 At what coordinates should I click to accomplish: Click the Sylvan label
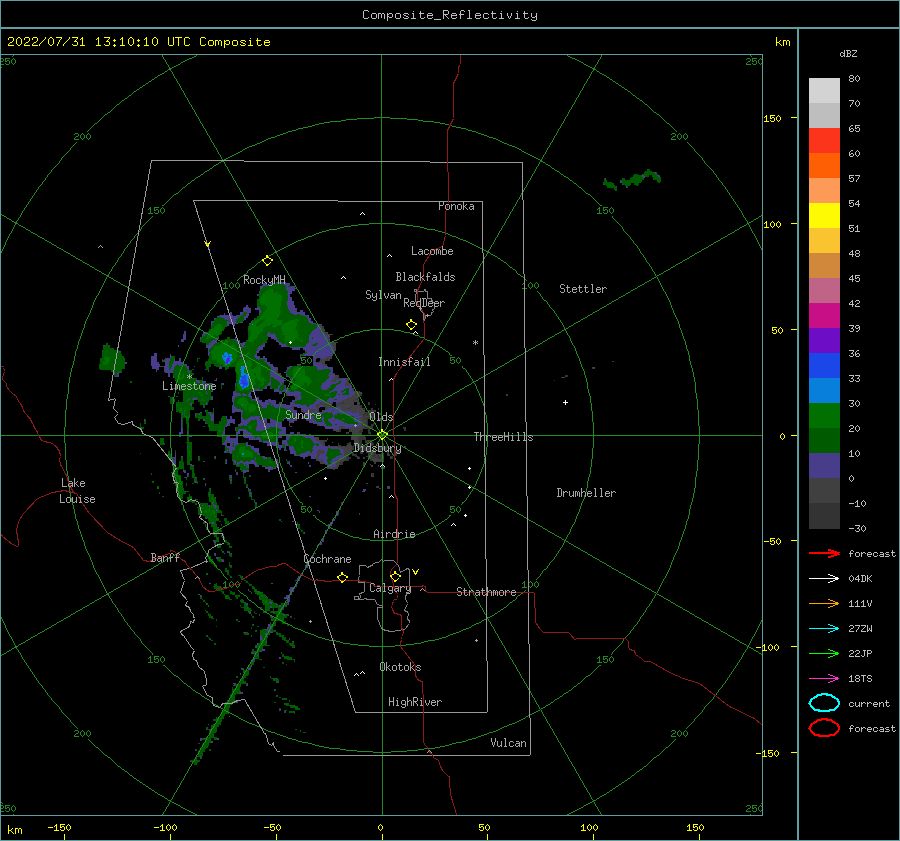(383, 295)
